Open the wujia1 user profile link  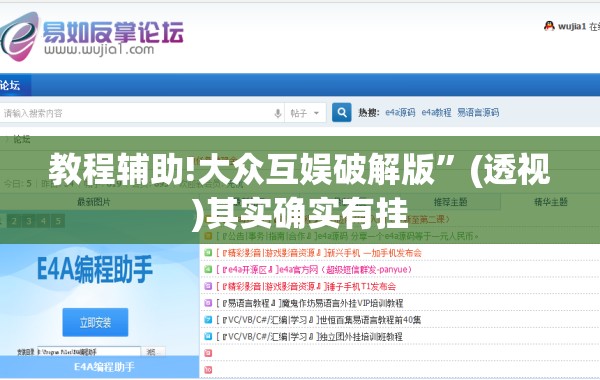tap(572, 26)
